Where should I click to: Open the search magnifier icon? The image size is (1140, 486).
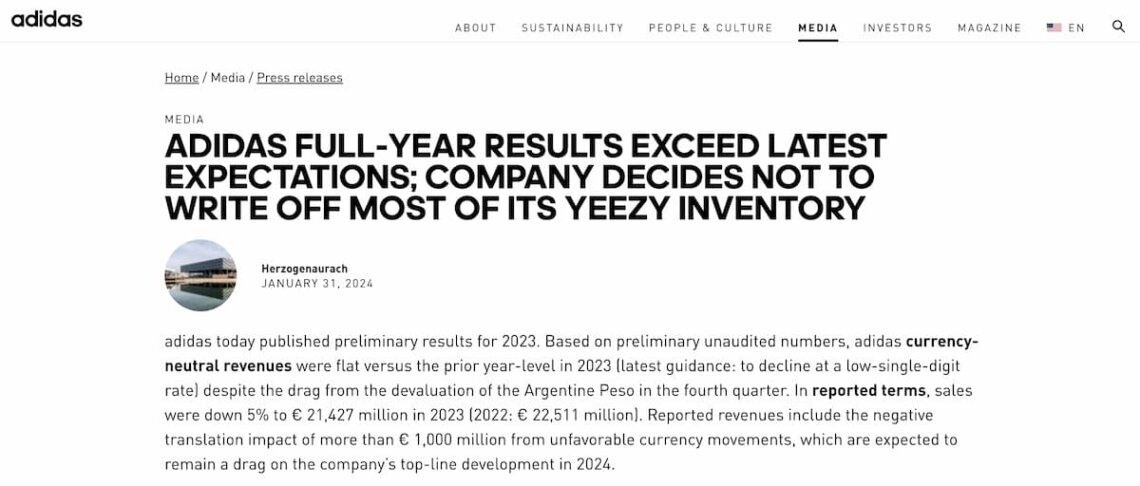tap(1118, 27)
